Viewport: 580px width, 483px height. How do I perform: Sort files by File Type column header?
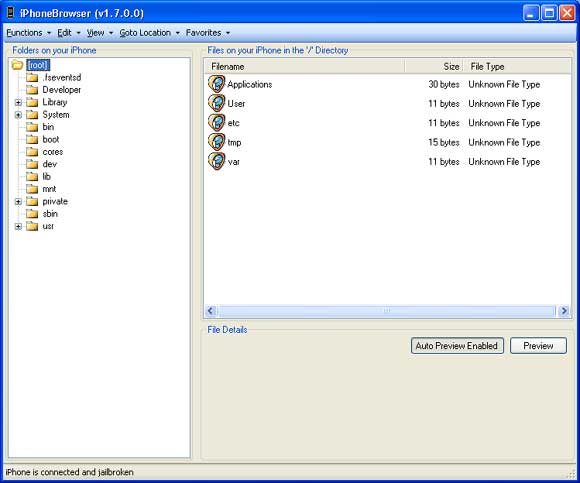tap(516, 67)
